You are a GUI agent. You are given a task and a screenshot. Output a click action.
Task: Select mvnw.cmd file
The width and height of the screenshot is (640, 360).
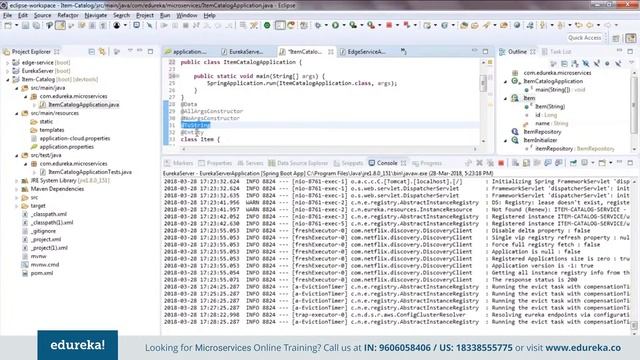[45, 265]
